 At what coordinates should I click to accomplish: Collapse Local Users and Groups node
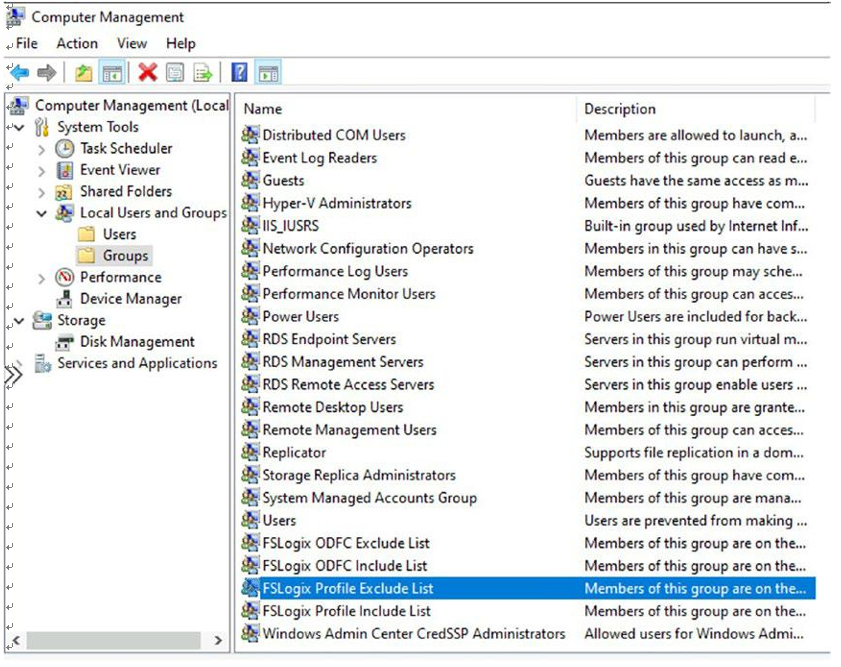(x=42, y=213)
